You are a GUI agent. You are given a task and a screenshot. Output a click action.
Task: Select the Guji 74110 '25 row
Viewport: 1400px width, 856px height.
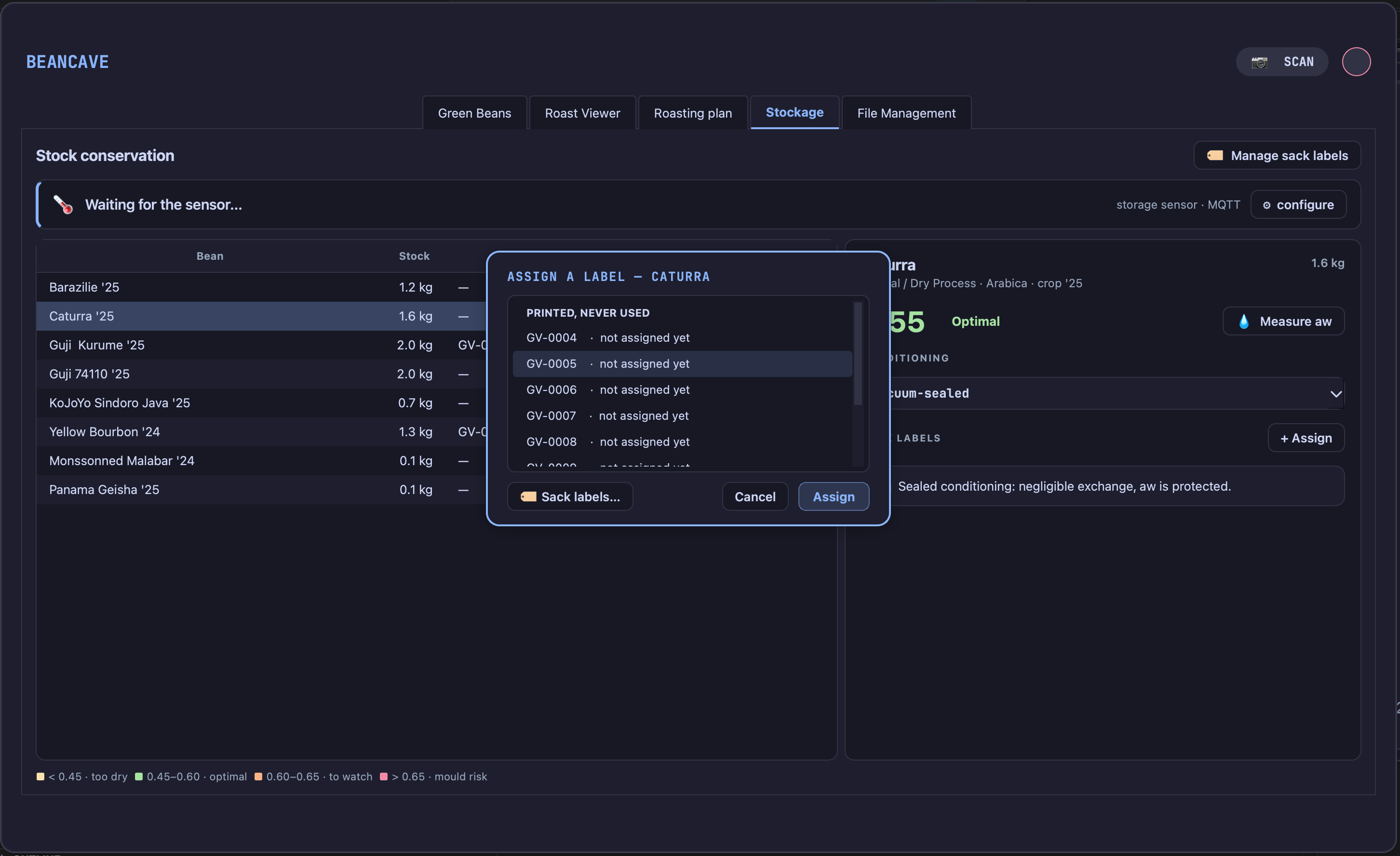(261, 374)
